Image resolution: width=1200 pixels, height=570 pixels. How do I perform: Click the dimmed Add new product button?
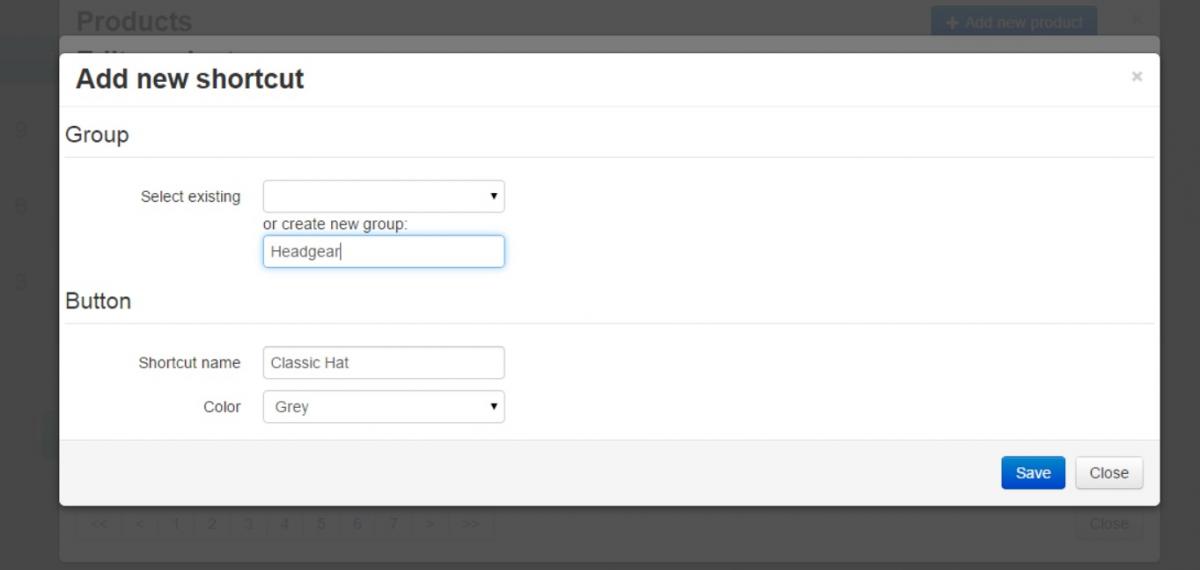(1013, 22)
